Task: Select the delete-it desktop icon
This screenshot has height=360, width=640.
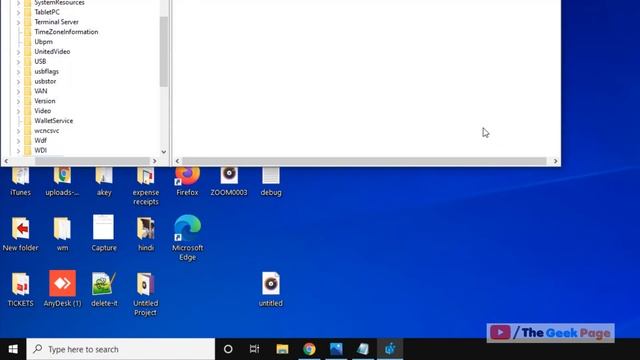Action: [x=104, y=289]
